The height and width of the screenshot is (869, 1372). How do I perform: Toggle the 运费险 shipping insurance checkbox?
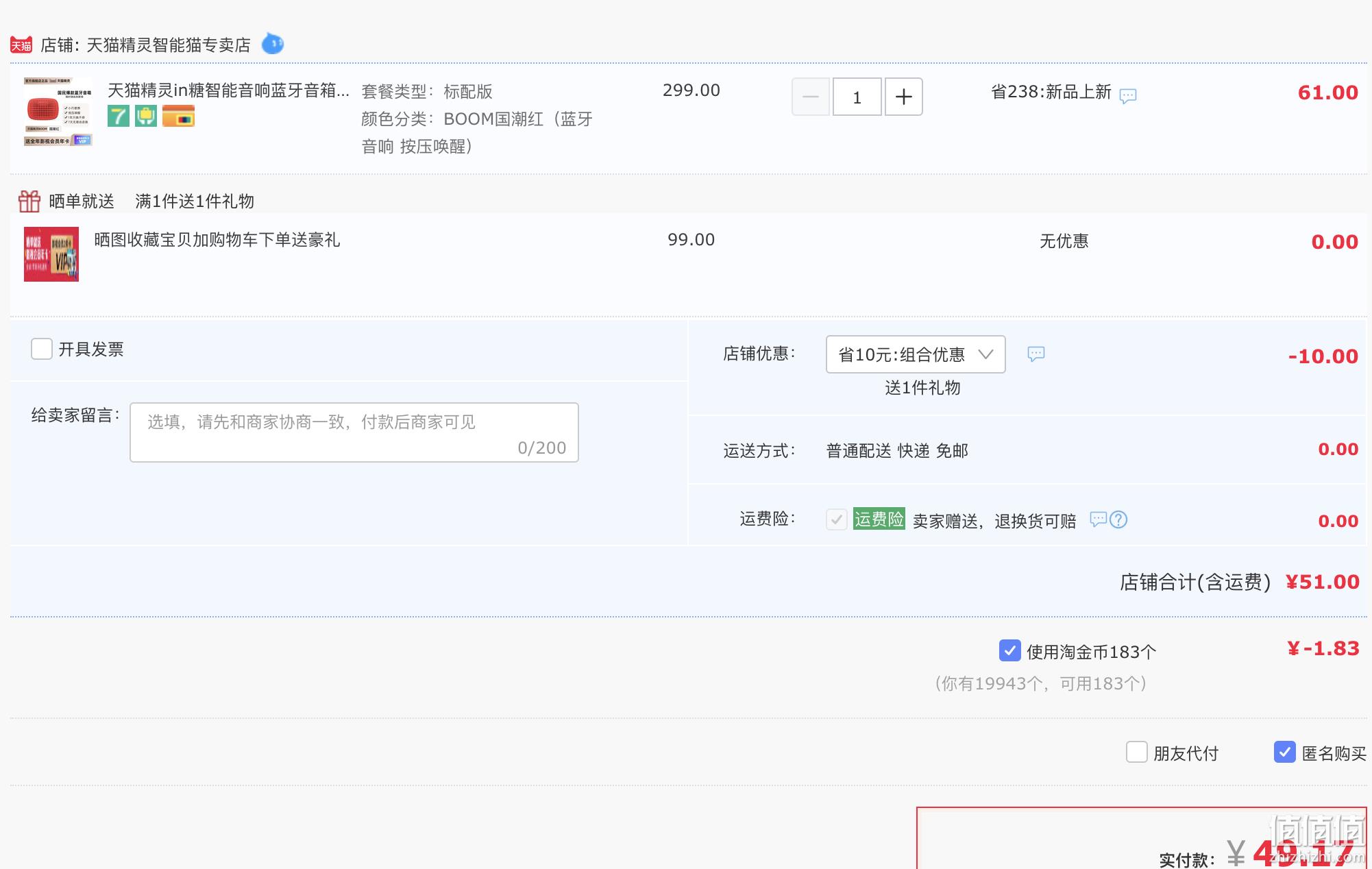(x=836, y=519)
